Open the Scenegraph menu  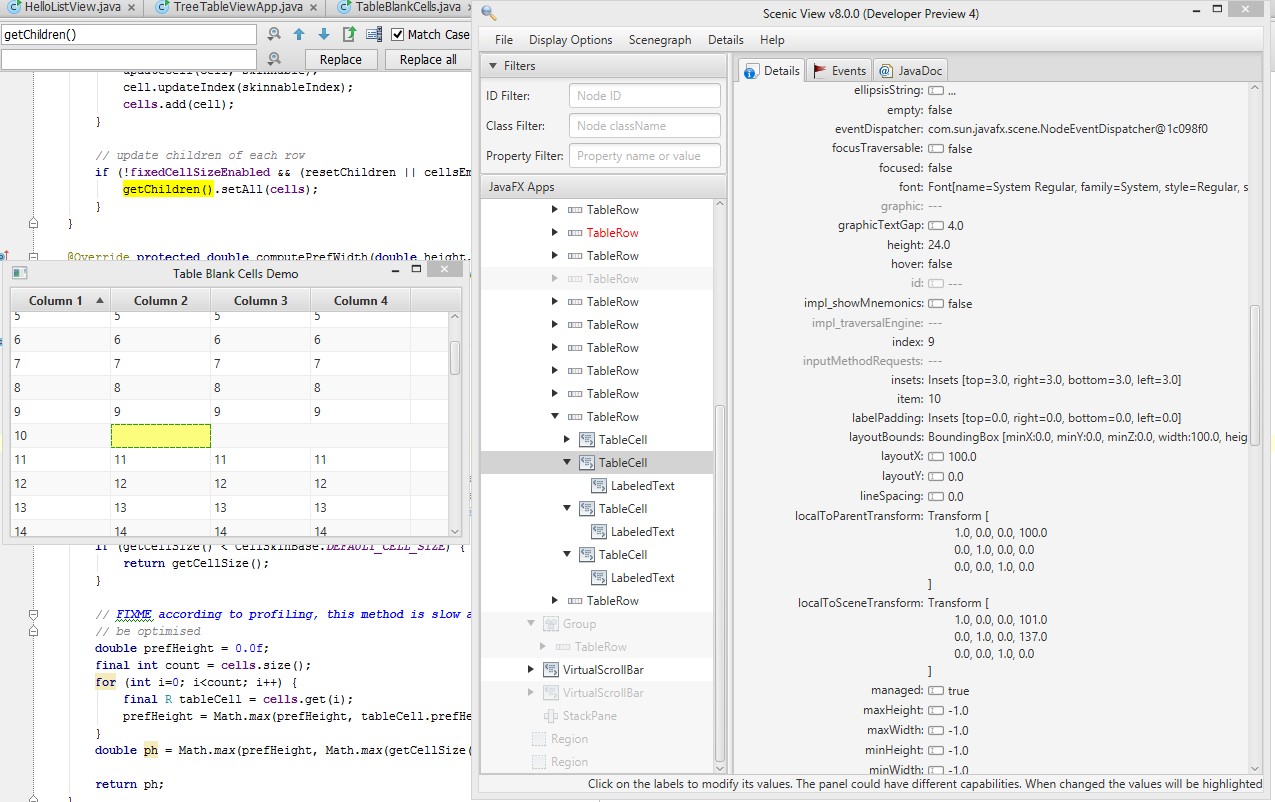[659, 40]
